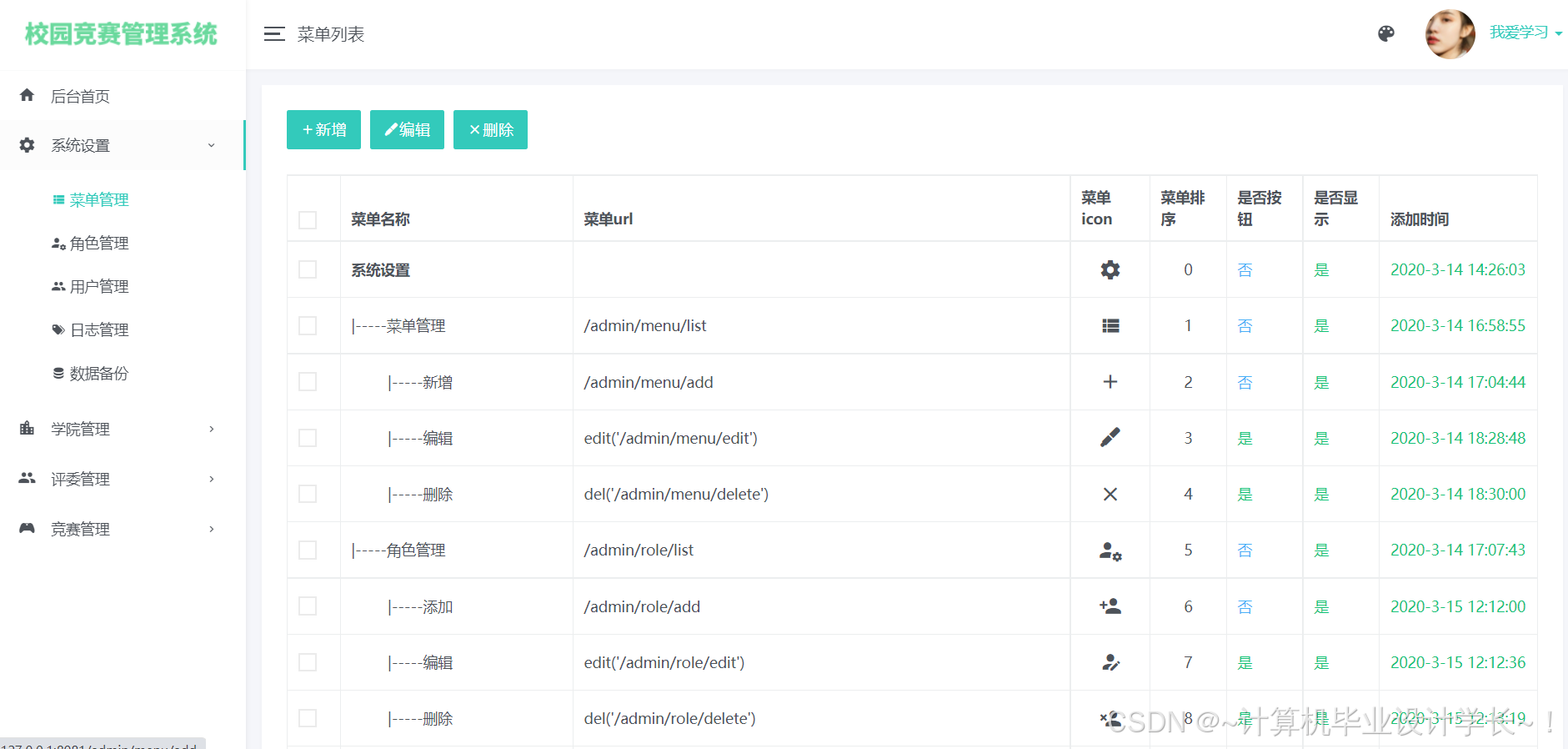Click the person-edit icon in role edit row
This screenshot has height=749, width=1568.
[x=1110, y=662]
